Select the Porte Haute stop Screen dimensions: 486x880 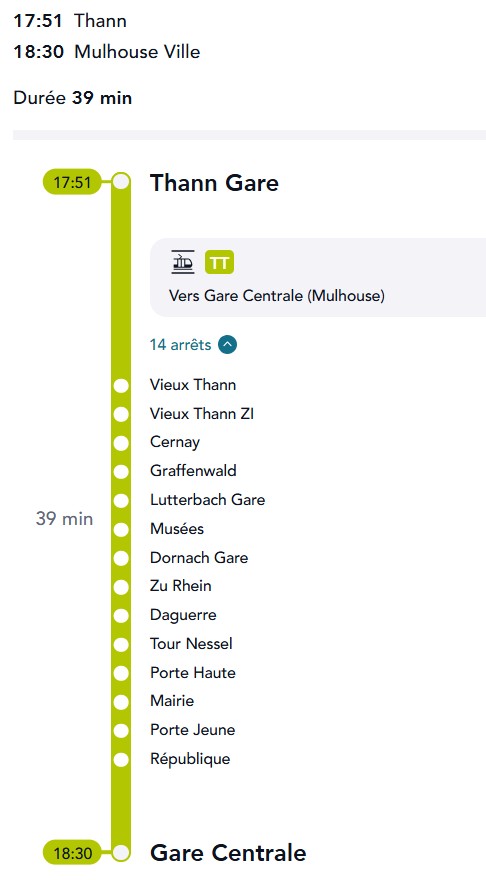tap(192, 673)
